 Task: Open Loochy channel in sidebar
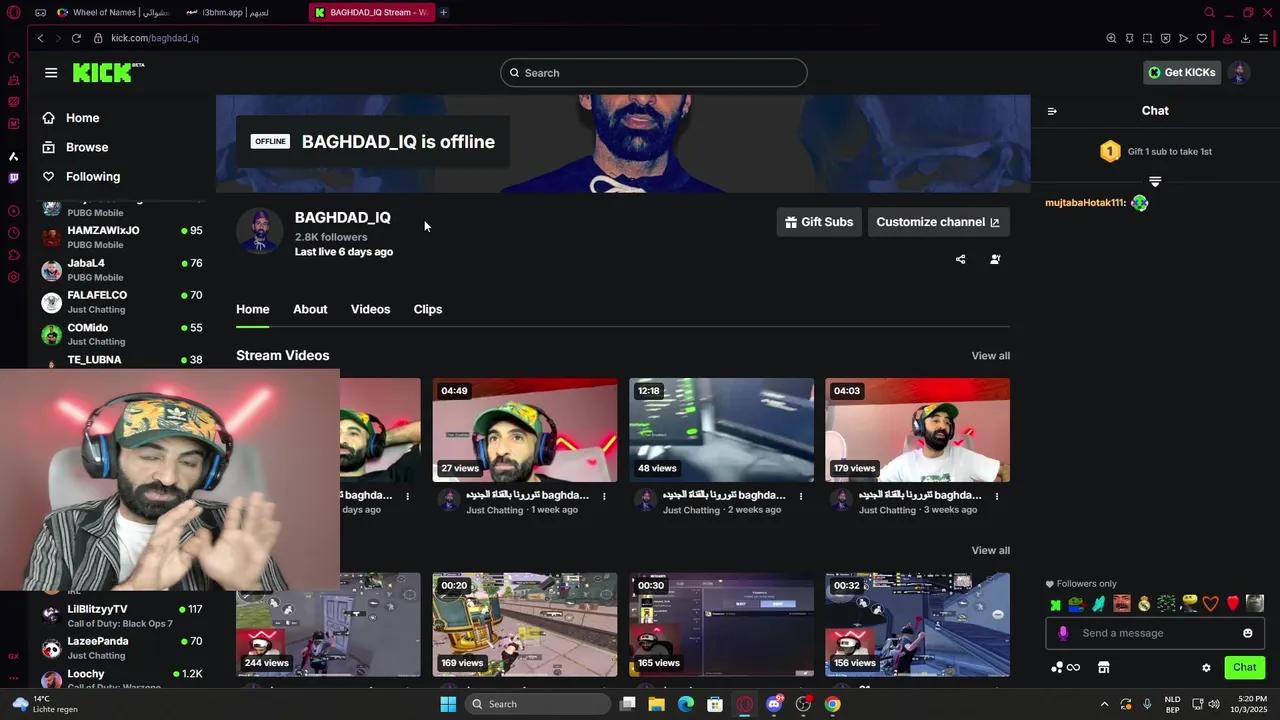[121, 677]
